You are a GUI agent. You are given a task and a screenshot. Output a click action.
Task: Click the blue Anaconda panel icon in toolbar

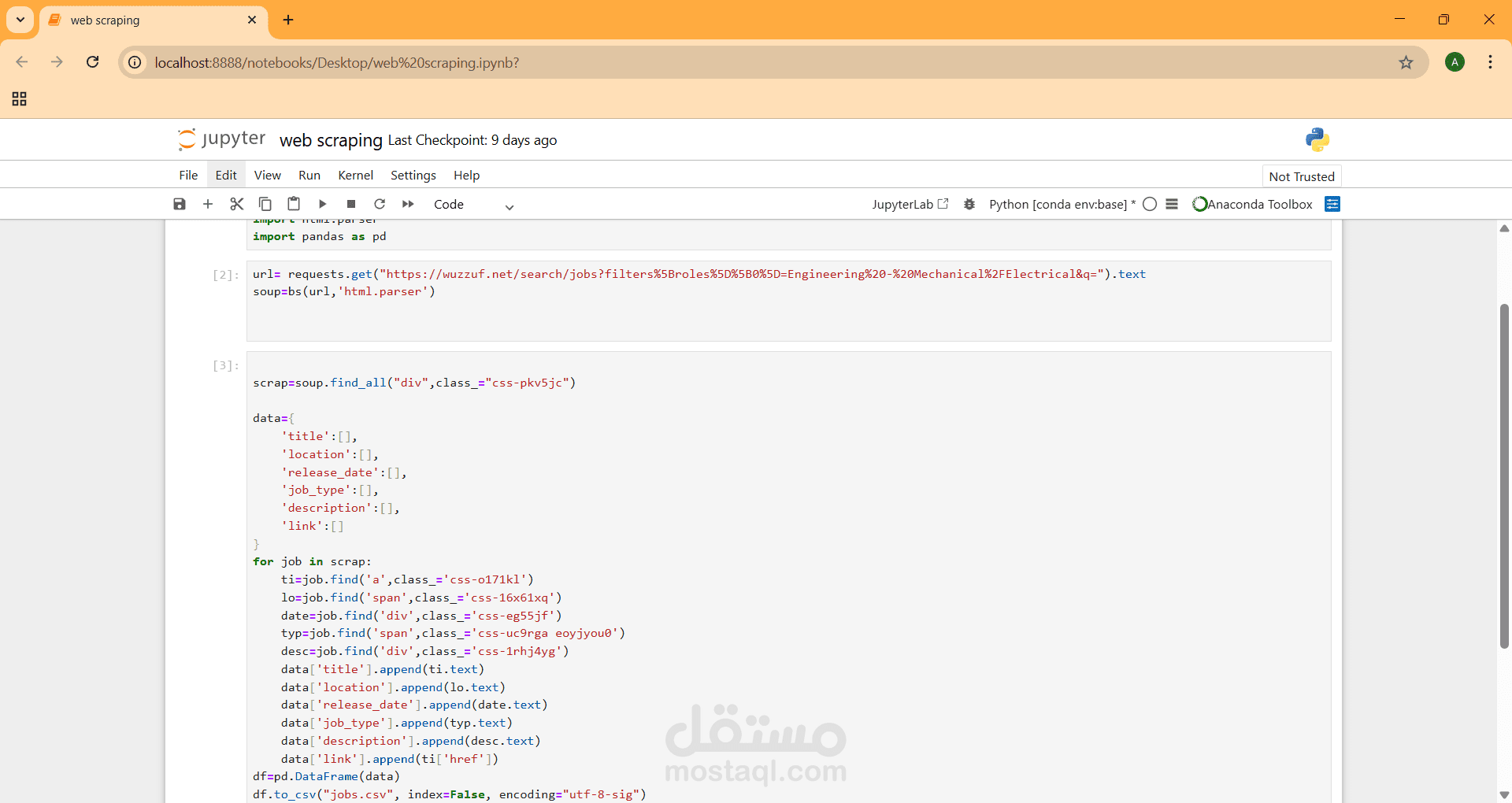1332,204
